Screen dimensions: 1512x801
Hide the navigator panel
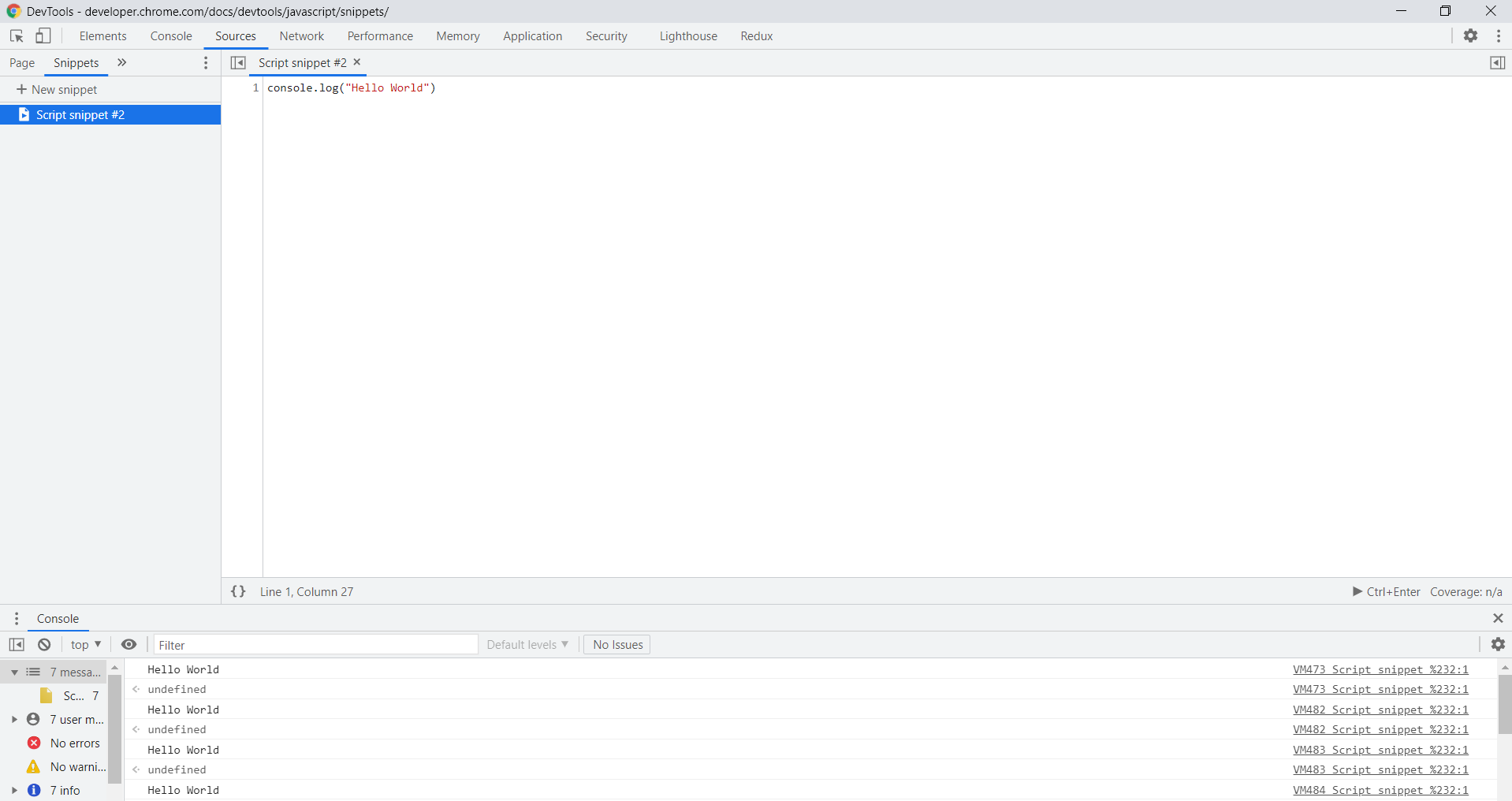coord(237,62)
